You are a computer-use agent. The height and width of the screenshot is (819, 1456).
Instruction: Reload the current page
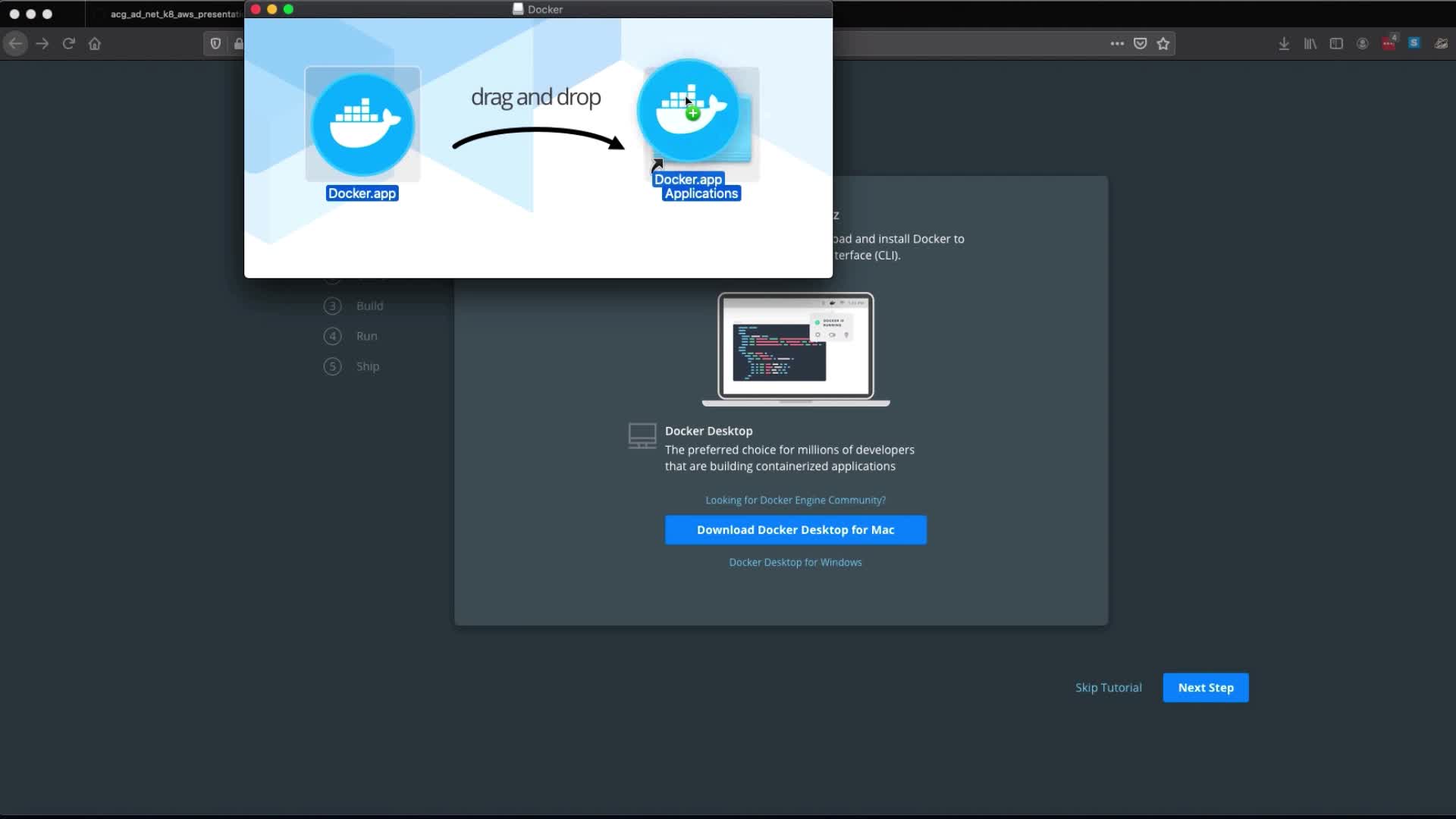[x=69, y=44]
